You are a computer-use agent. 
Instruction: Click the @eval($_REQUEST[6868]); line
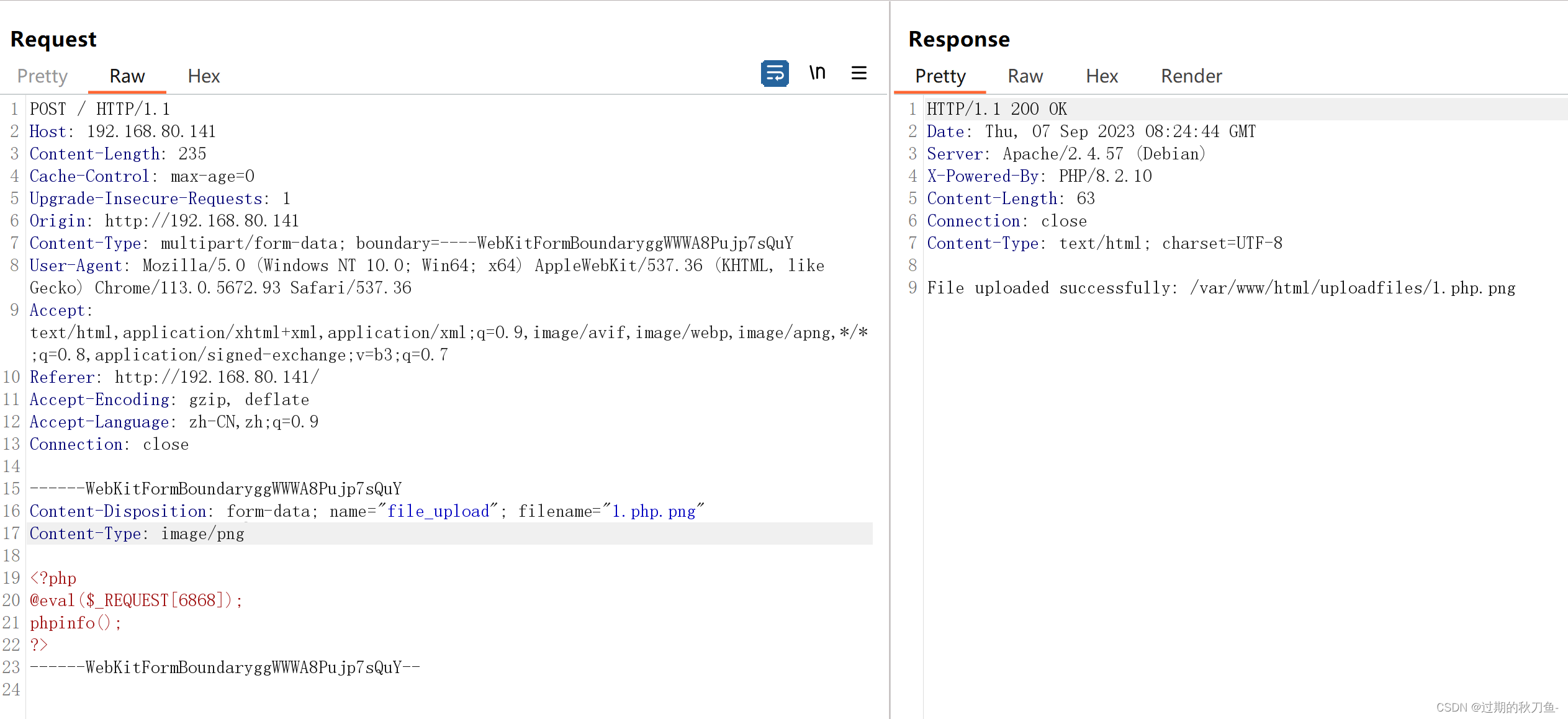tap(137, 601)
